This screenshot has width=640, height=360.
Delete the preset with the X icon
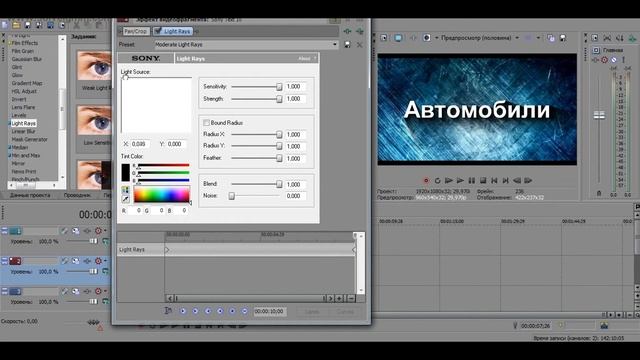coord(360,44)
